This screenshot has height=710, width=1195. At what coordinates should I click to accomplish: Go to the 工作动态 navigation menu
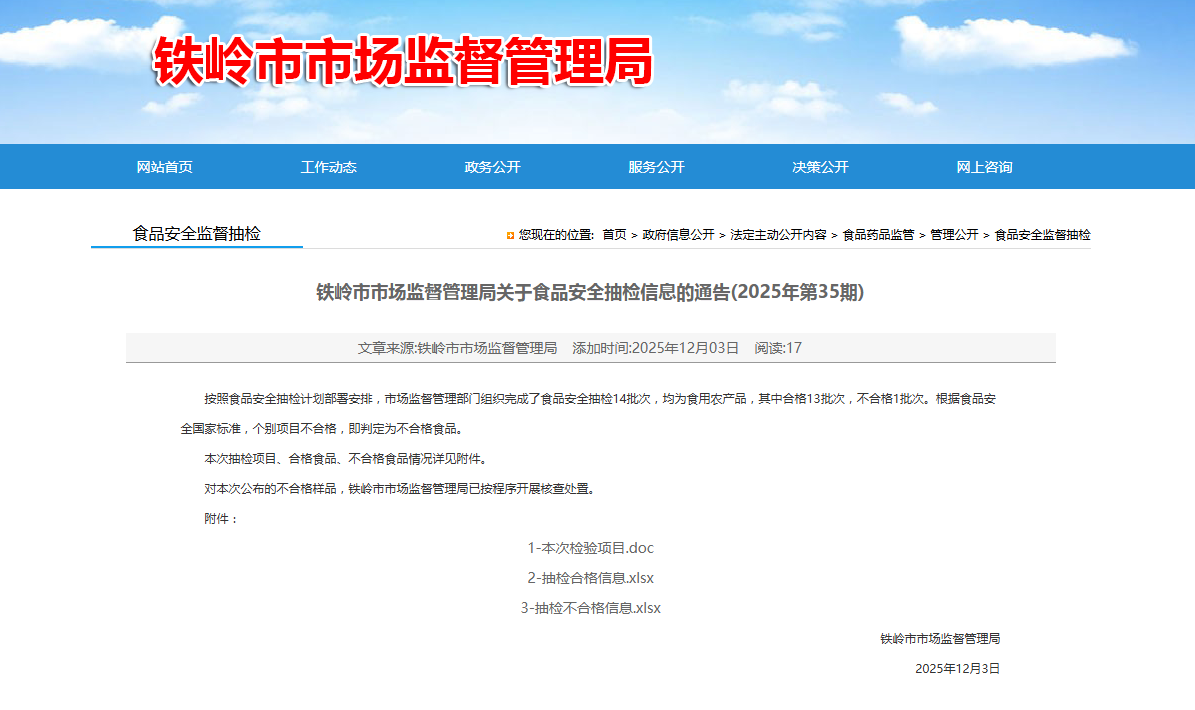(329, 167)
